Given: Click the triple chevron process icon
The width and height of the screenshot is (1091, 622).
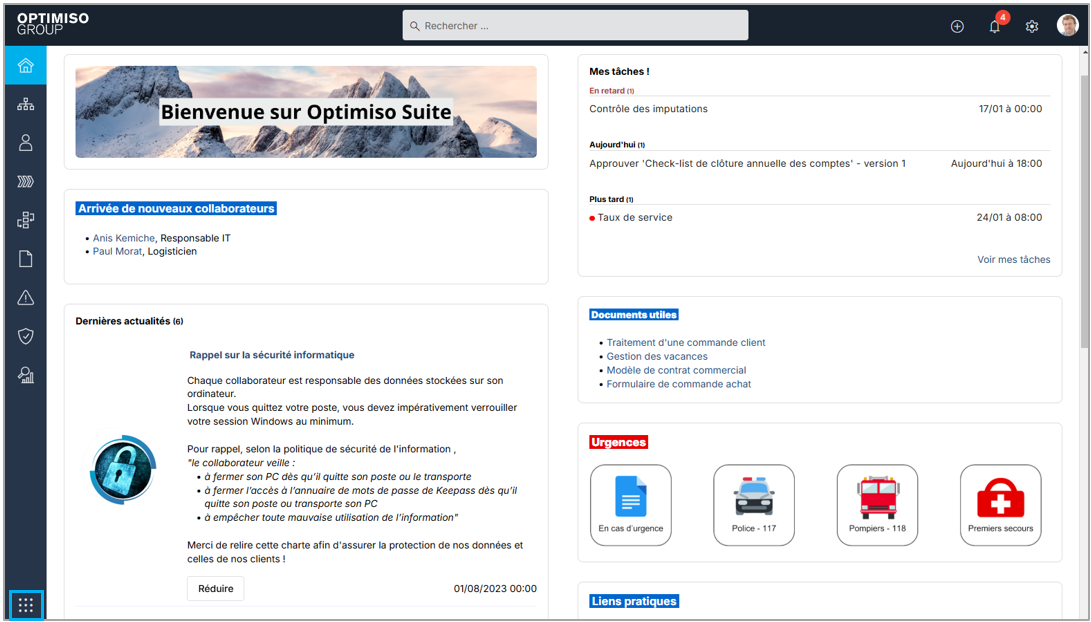Looking at the screenshot, I should tap(26, 182).
